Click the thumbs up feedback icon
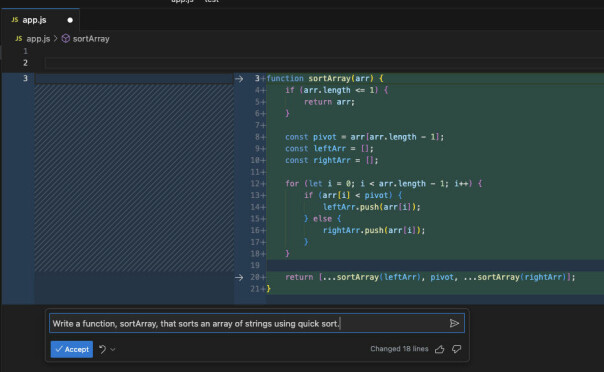604x372 pixels. (440, 349)
